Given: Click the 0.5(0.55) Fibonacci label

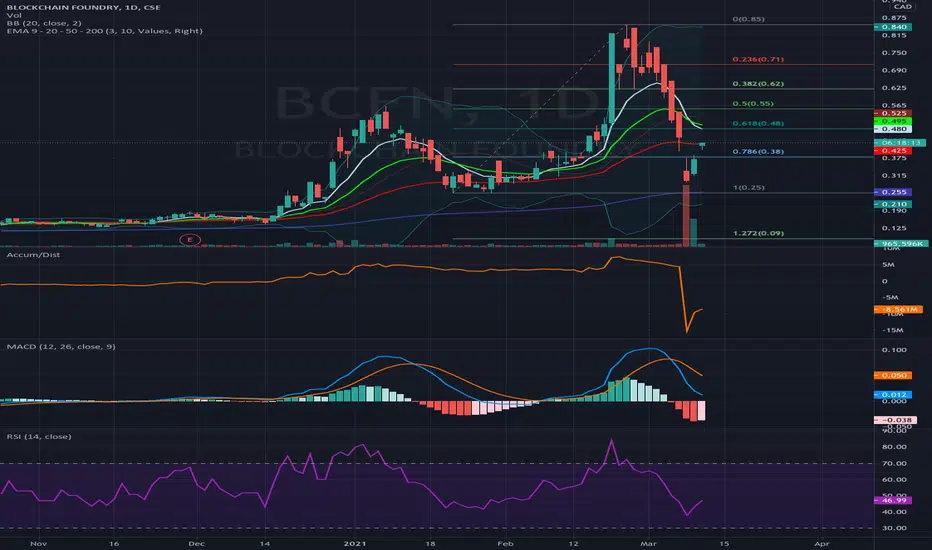Looking at the screenshot, I should pos(752,103).
